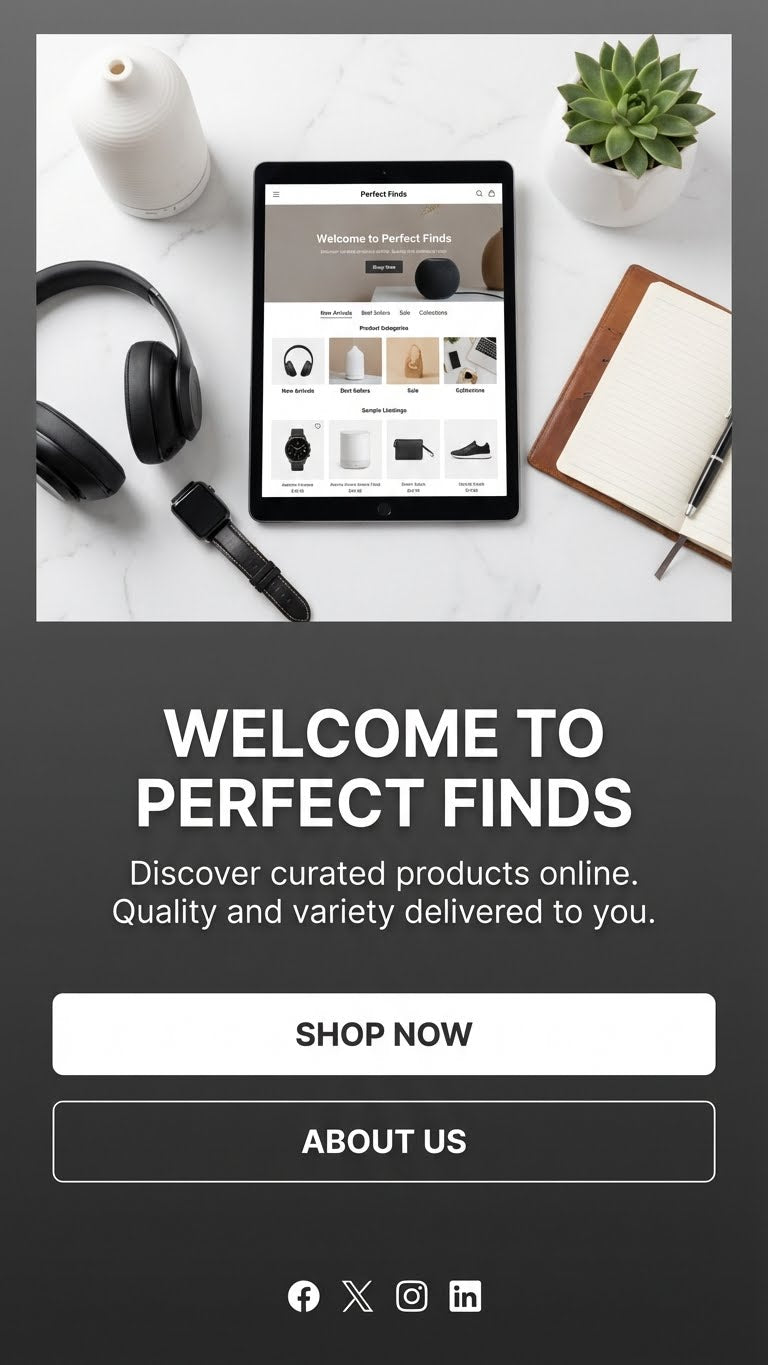Image resolution: width=768 pixels, height=1365 pixels.
Task: Open the ABOUT US button
Action: tap(384, 1141)
